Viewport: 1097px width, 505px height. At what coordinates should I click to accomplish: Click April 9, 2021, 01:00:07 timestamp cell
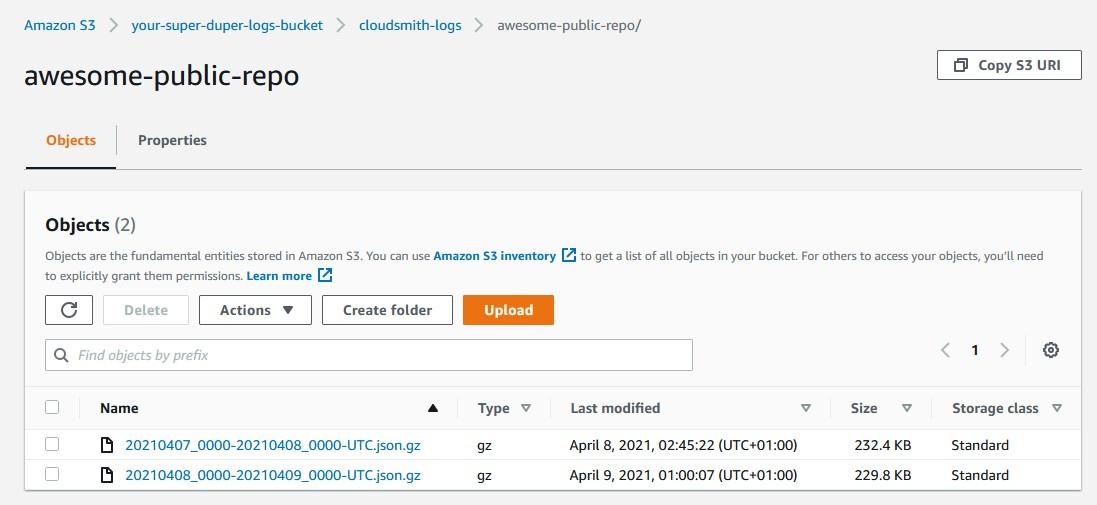point(684,475)
